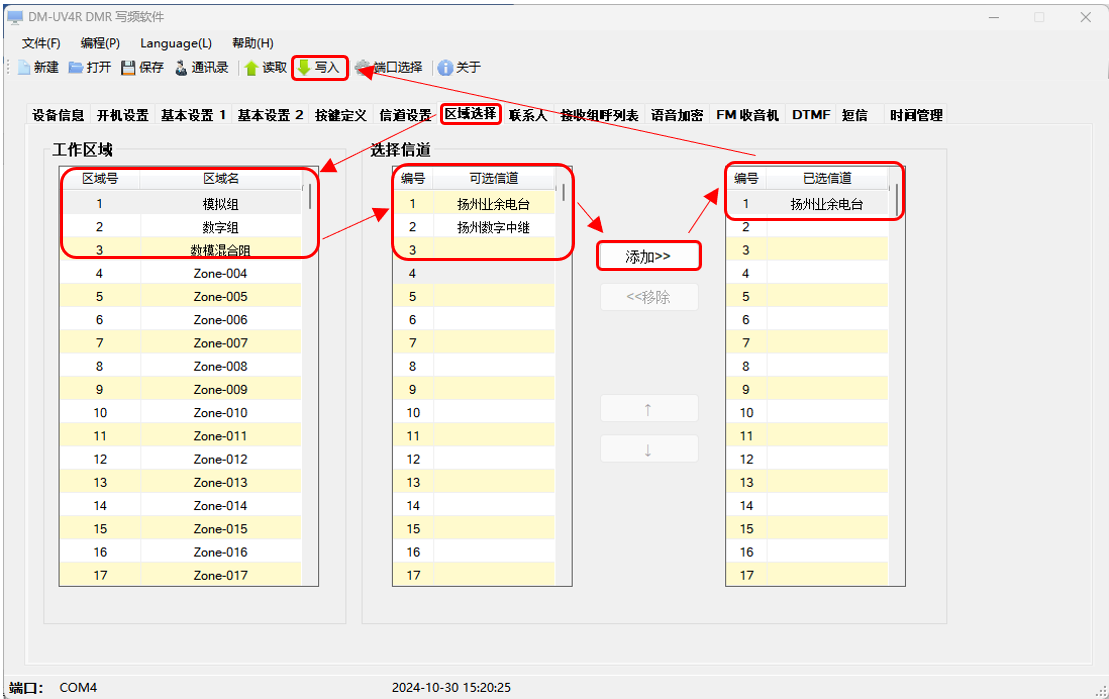Click the 读取 (Read) green arrow icon
Screen dimensions: 1109x699
click(252, 68)
